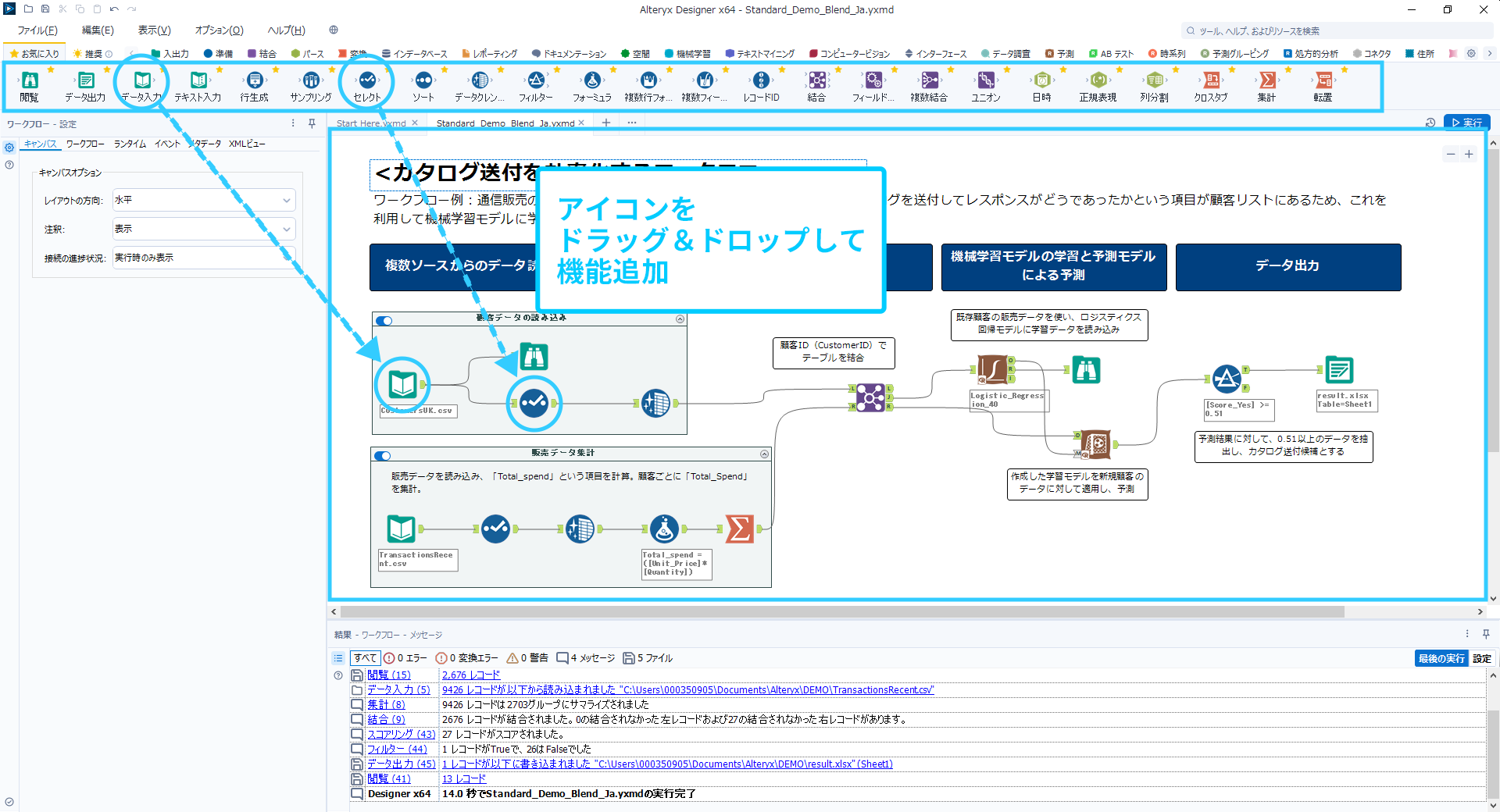Open configuration panel three-dot menu
Screen dimensions: 1500x812
[293, 123]
